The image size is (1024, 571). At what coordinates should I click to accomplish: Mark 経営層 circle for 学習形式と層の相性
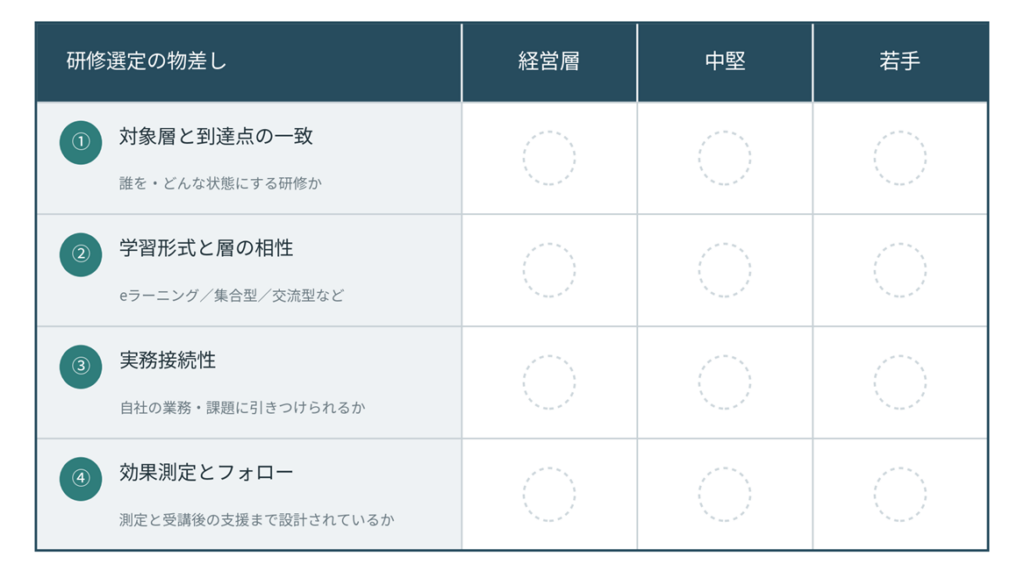549,270
